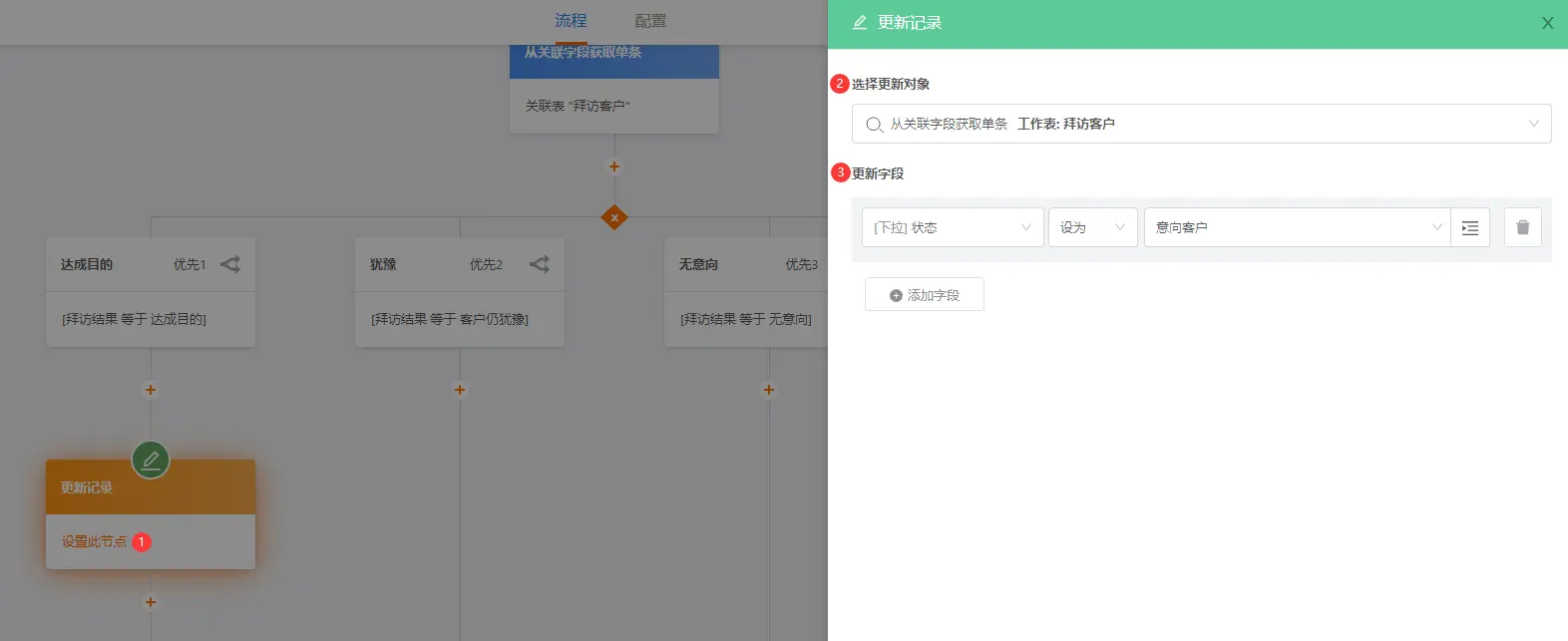Select the 从关联字段获取单条 node header
This screenshot has width=1568, height=641.
(614, 61)
